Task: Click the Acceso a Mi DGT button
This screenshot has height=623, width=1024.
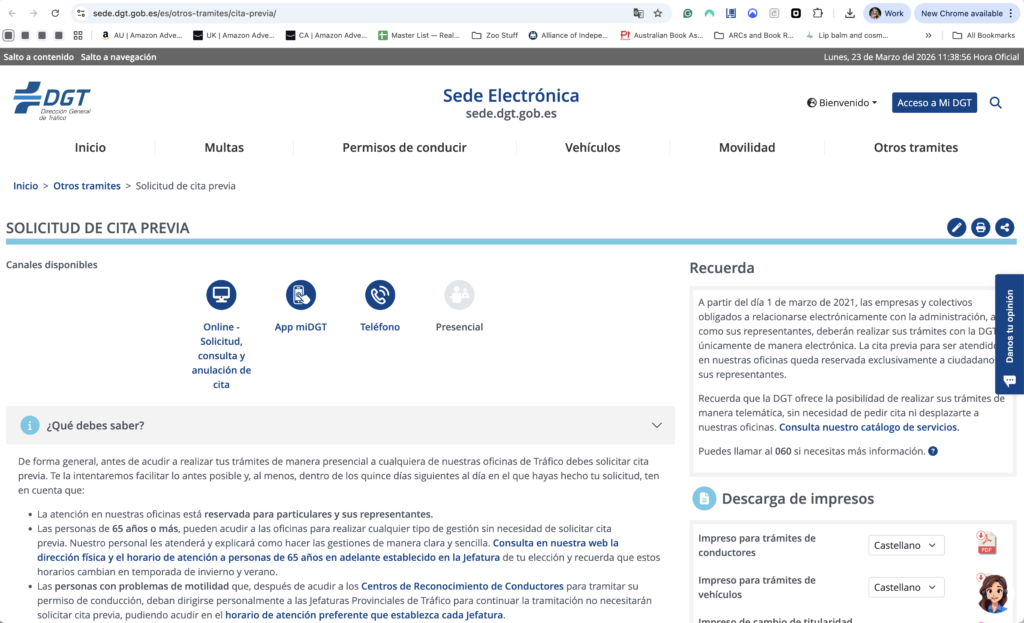Action: (x=934, y=103)
